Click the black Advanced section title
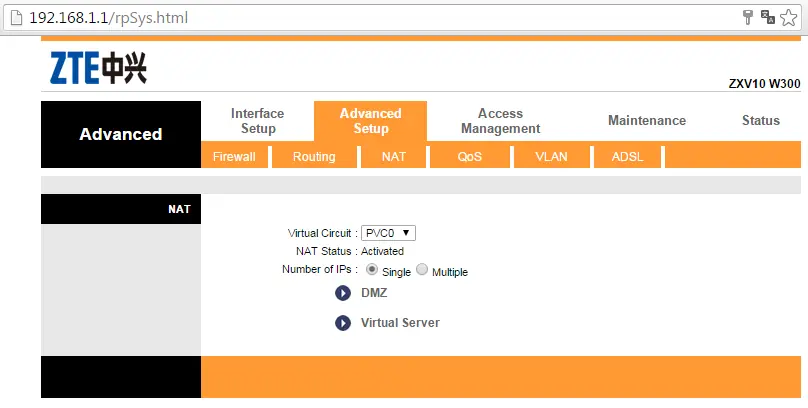The image size is (808, 408). [121, 134]
